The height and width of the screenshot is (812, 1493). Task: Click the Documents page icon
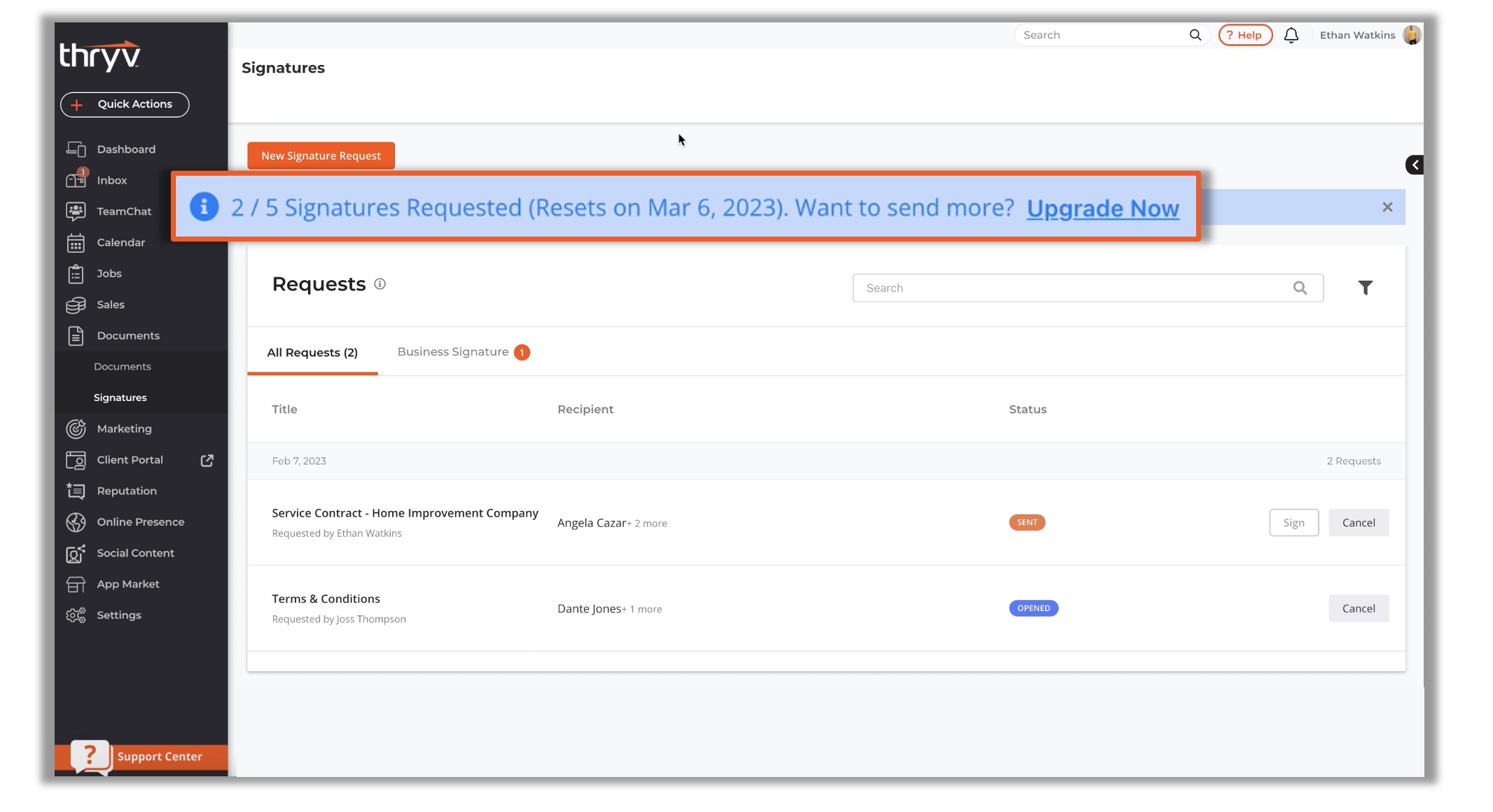pos(76,336)
